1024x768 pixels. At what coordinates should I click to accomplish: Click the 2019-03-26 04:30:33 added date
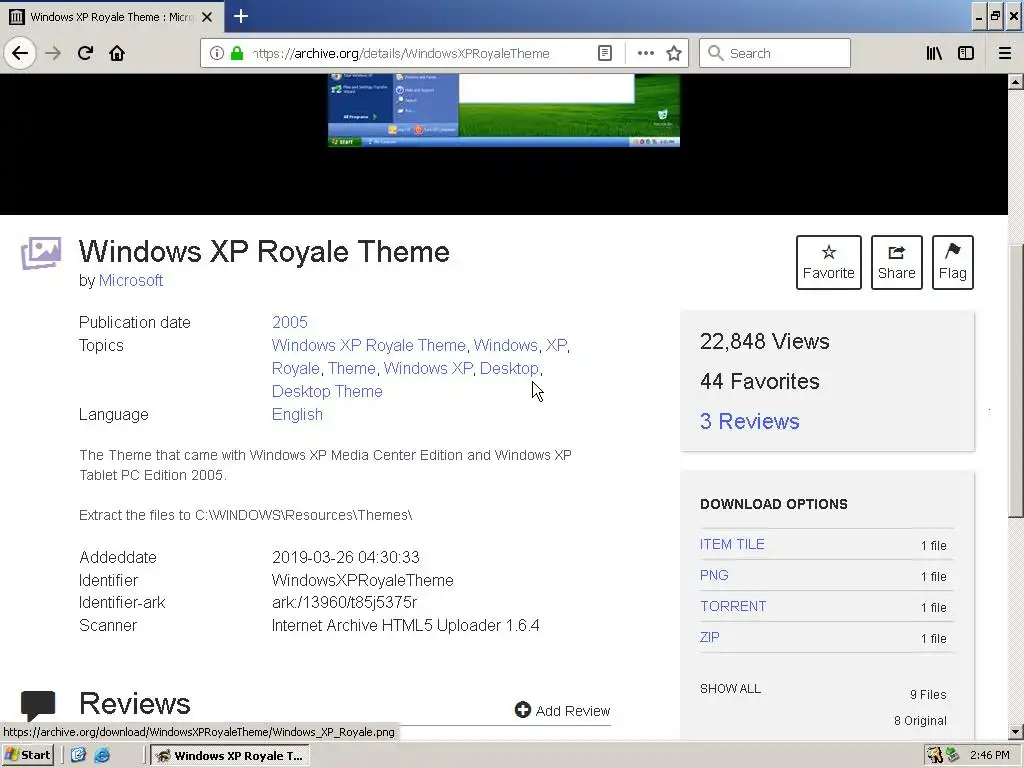tap(345, 557)
